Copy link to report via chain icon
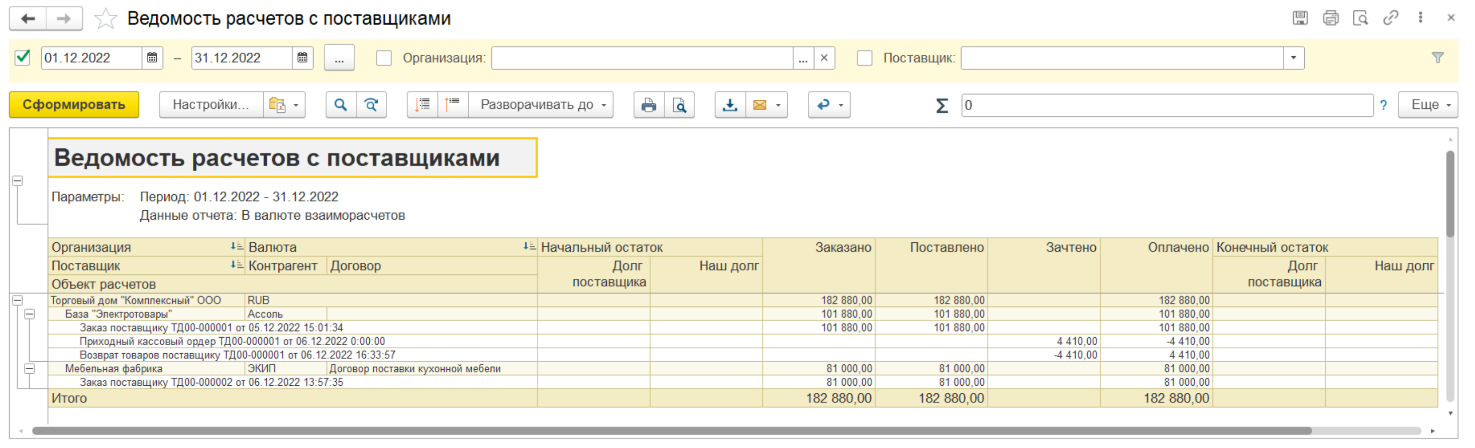 pyautogui.click(x=1390, y=18)
